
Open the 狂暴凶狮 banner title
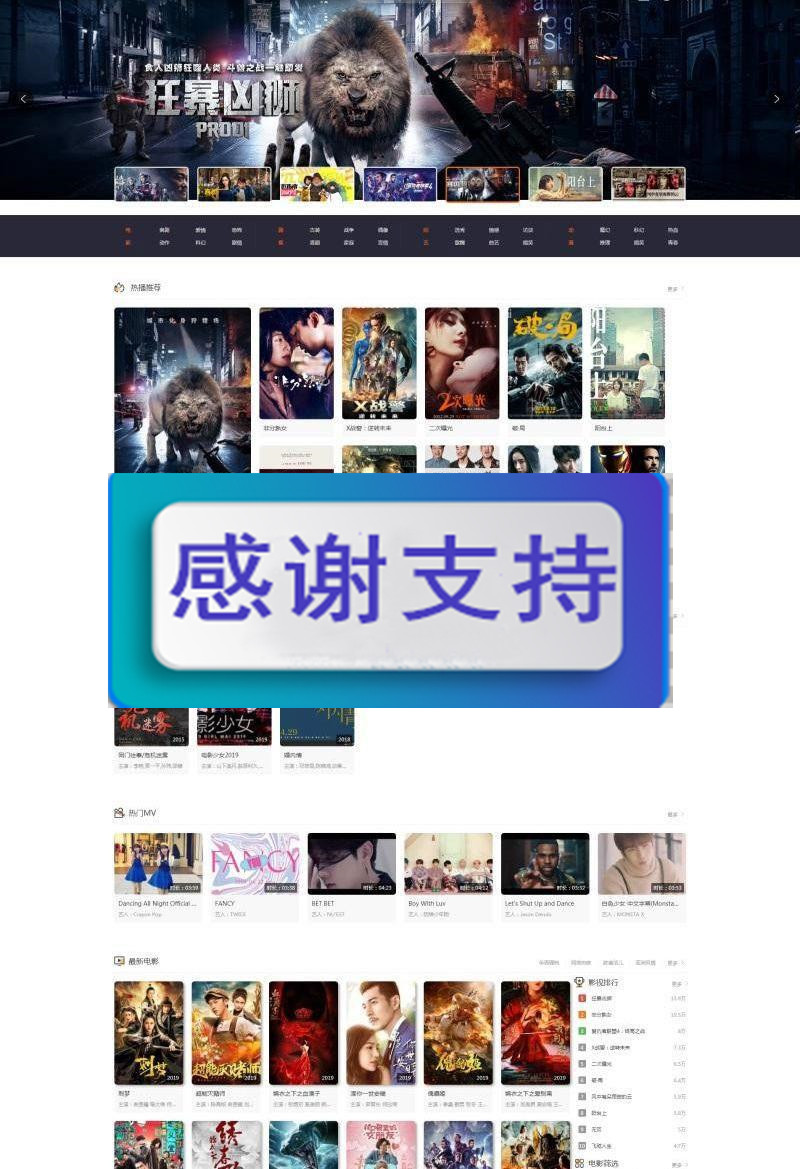click(224, 98)
